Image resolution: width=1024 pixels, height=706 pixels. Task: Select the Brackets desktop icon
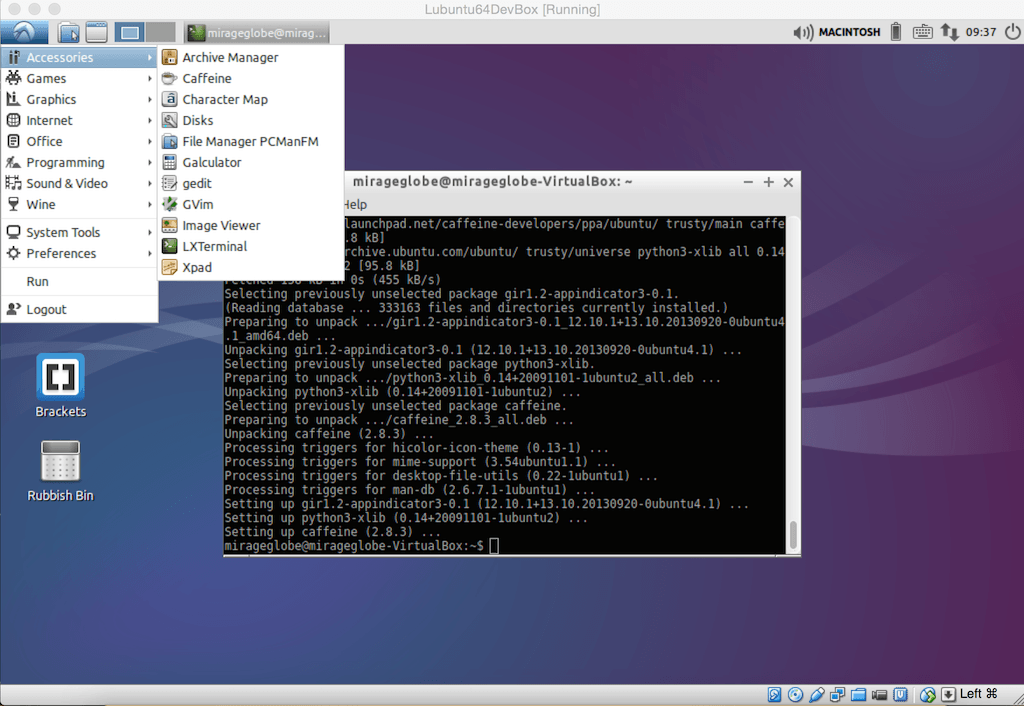pos(60,385)
